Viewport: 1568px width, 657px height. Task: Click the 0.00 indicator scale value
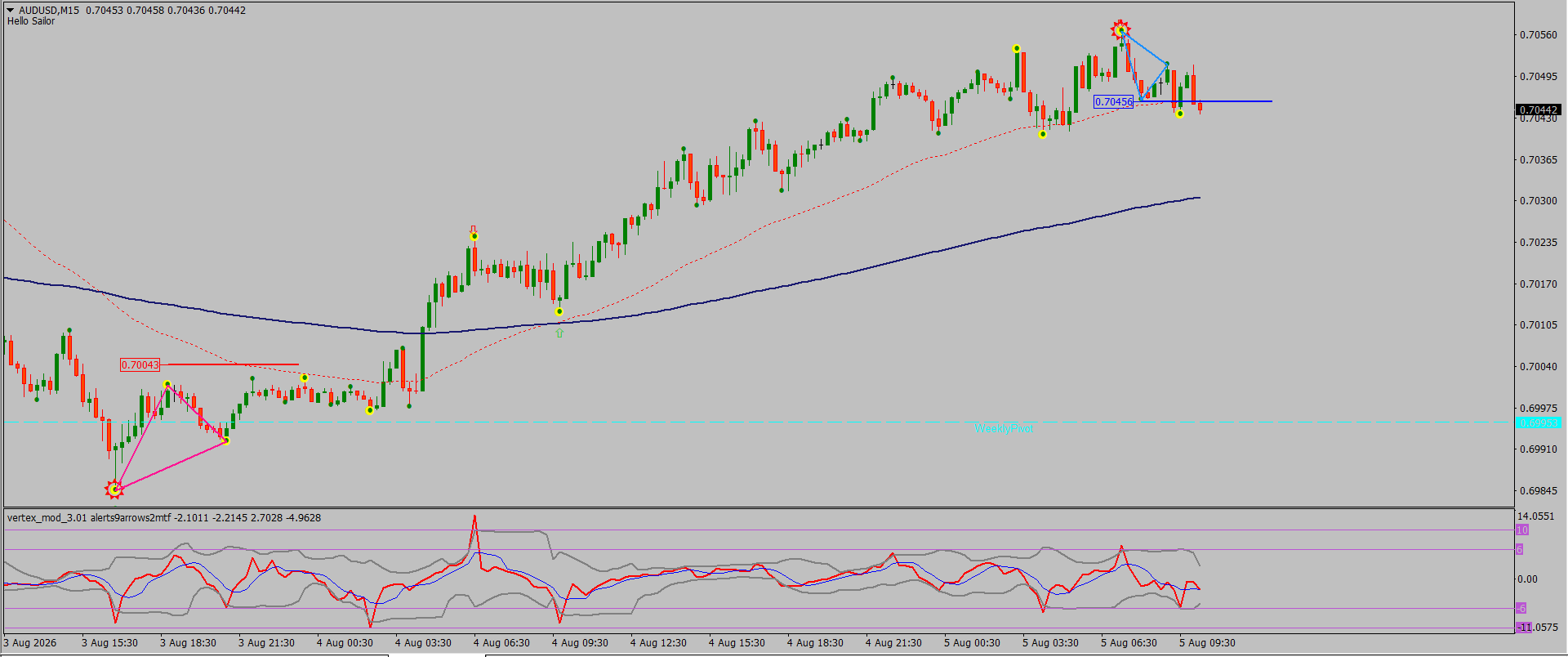1527,579
